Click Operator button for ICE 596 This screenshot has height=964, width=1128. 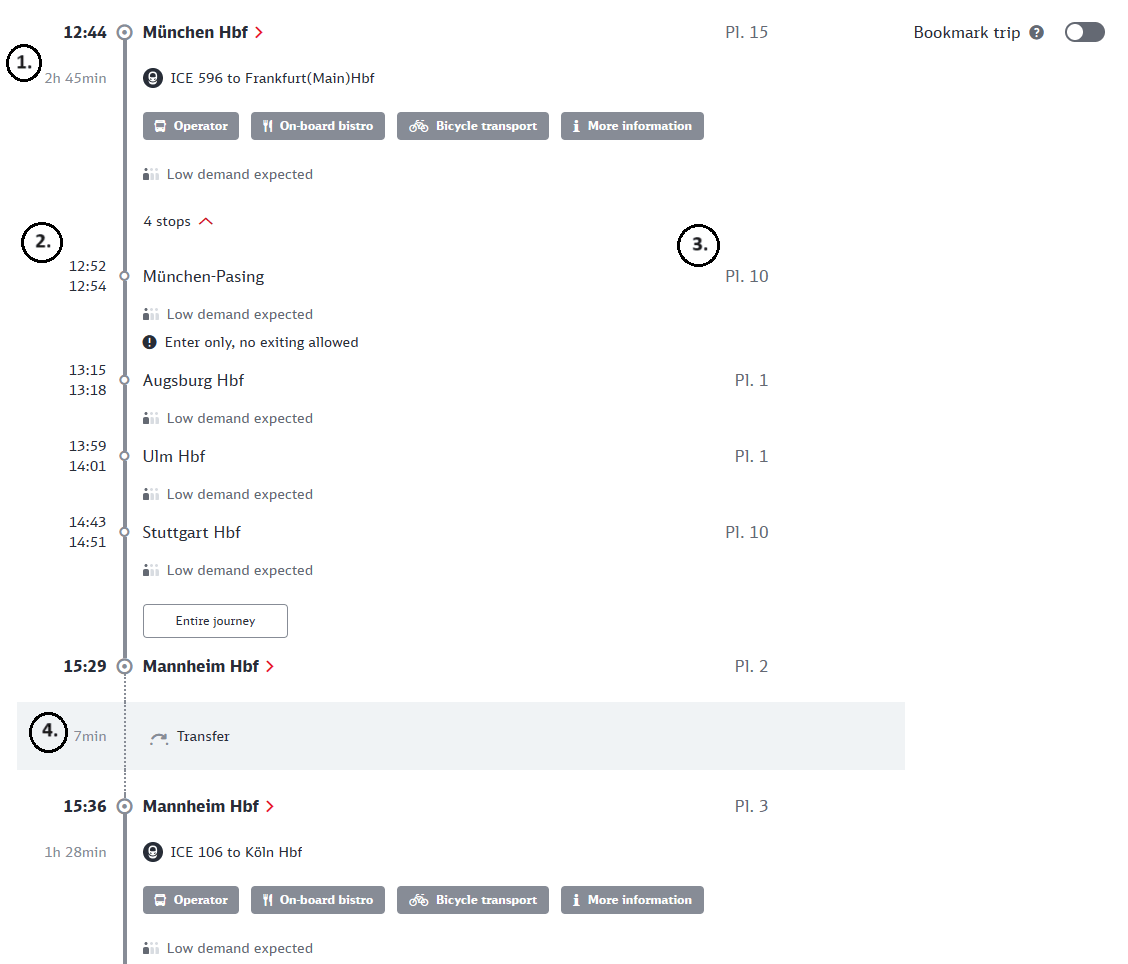(191, 126)
